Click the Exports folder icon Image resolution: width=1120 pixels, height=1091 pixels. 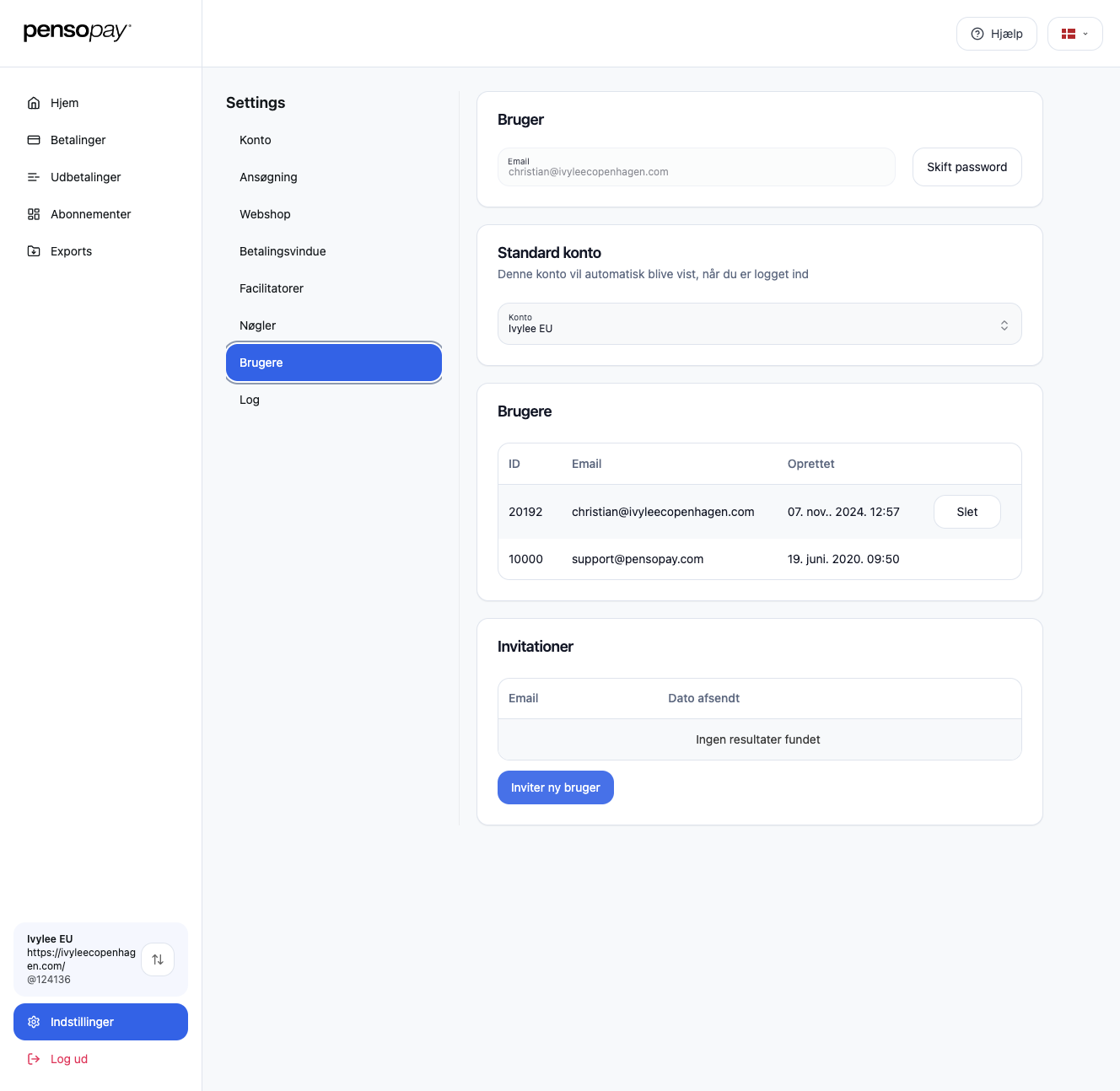tap(34, 251)
